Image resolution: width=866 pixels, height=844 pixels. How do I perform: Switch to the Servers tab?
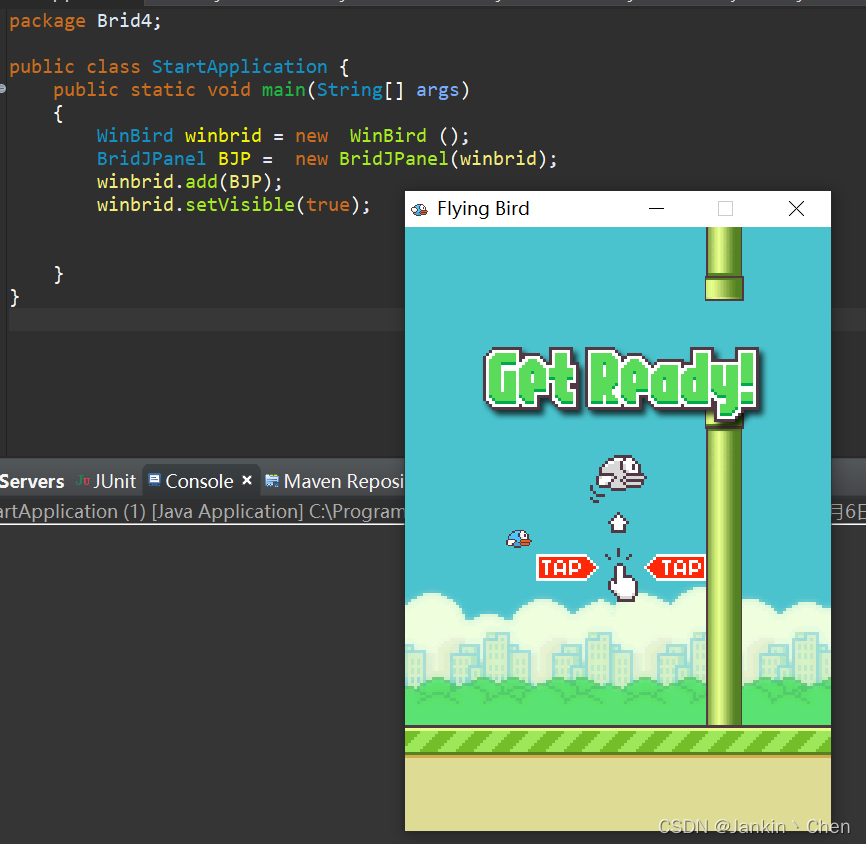point(31,481)
